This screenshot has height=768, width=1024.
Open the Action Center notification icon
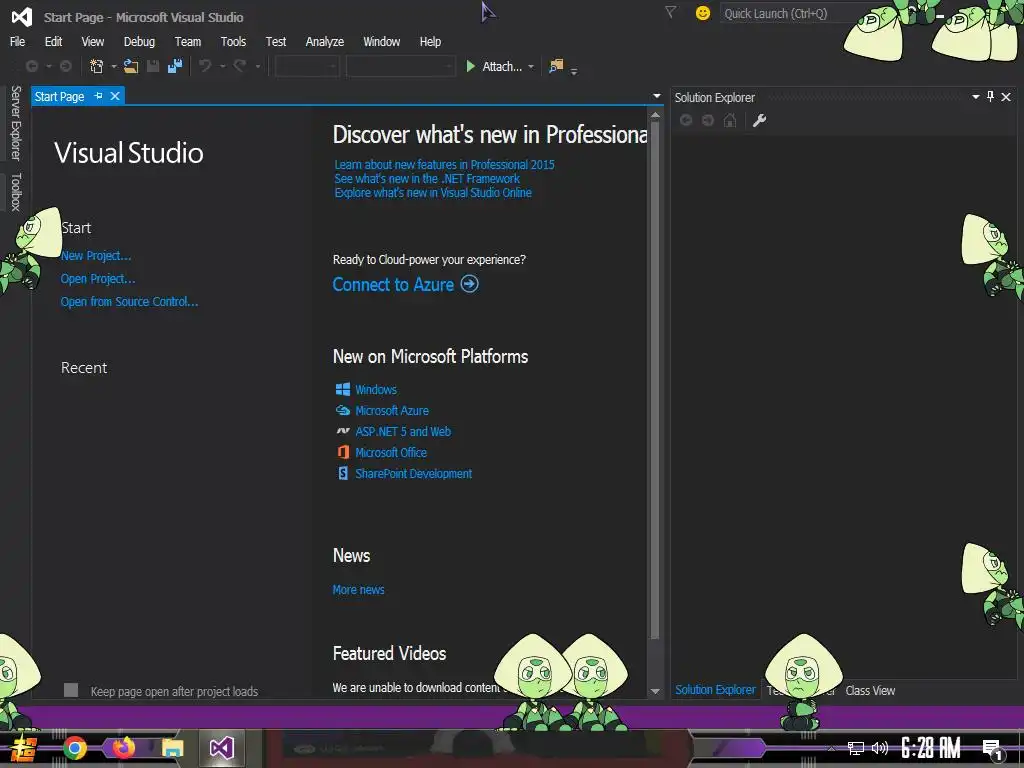click(993, 749)
